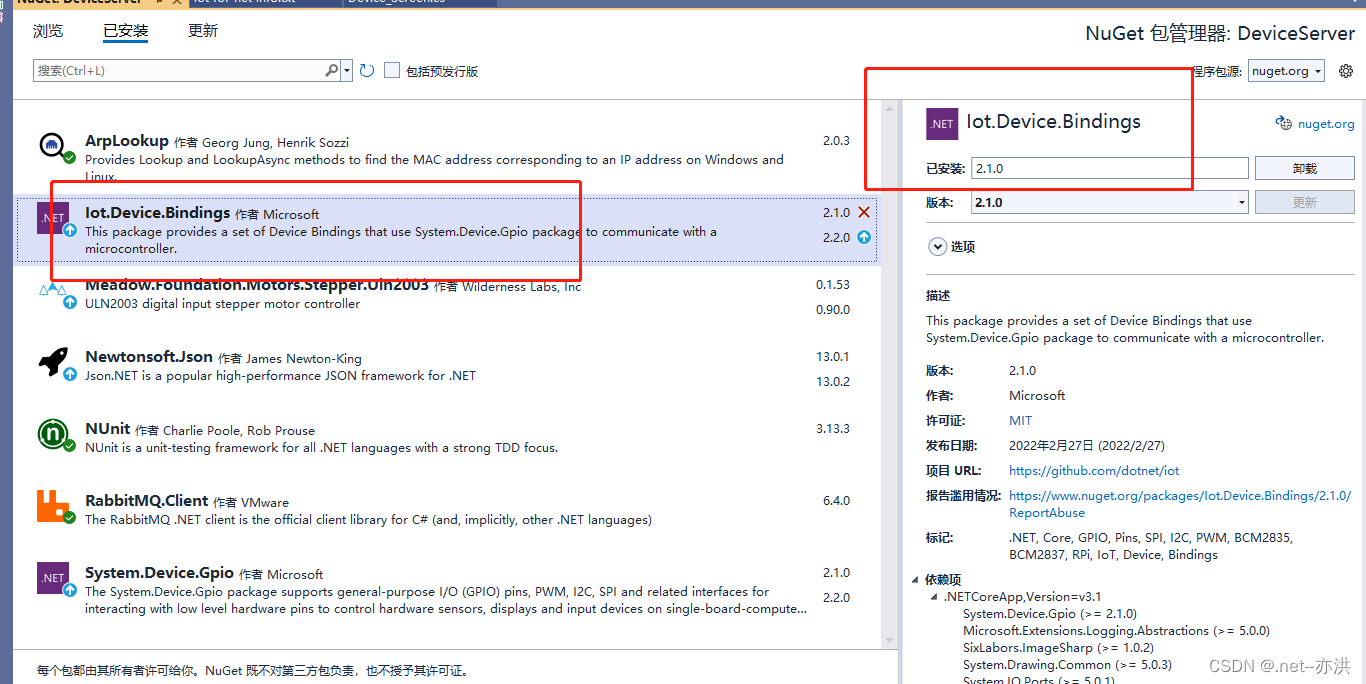Viewport: 1366px width, 684px height.
Task: Select the Iot.Device.Bindings .NET icon in list
Action: coord(53,218)
